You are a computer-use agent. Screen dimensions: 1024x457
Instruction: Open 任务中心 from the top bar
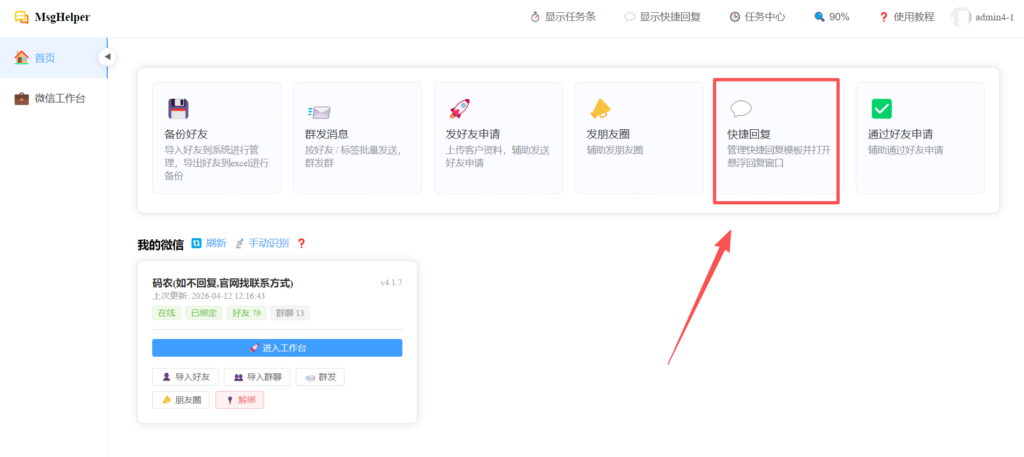coord(757,17)
